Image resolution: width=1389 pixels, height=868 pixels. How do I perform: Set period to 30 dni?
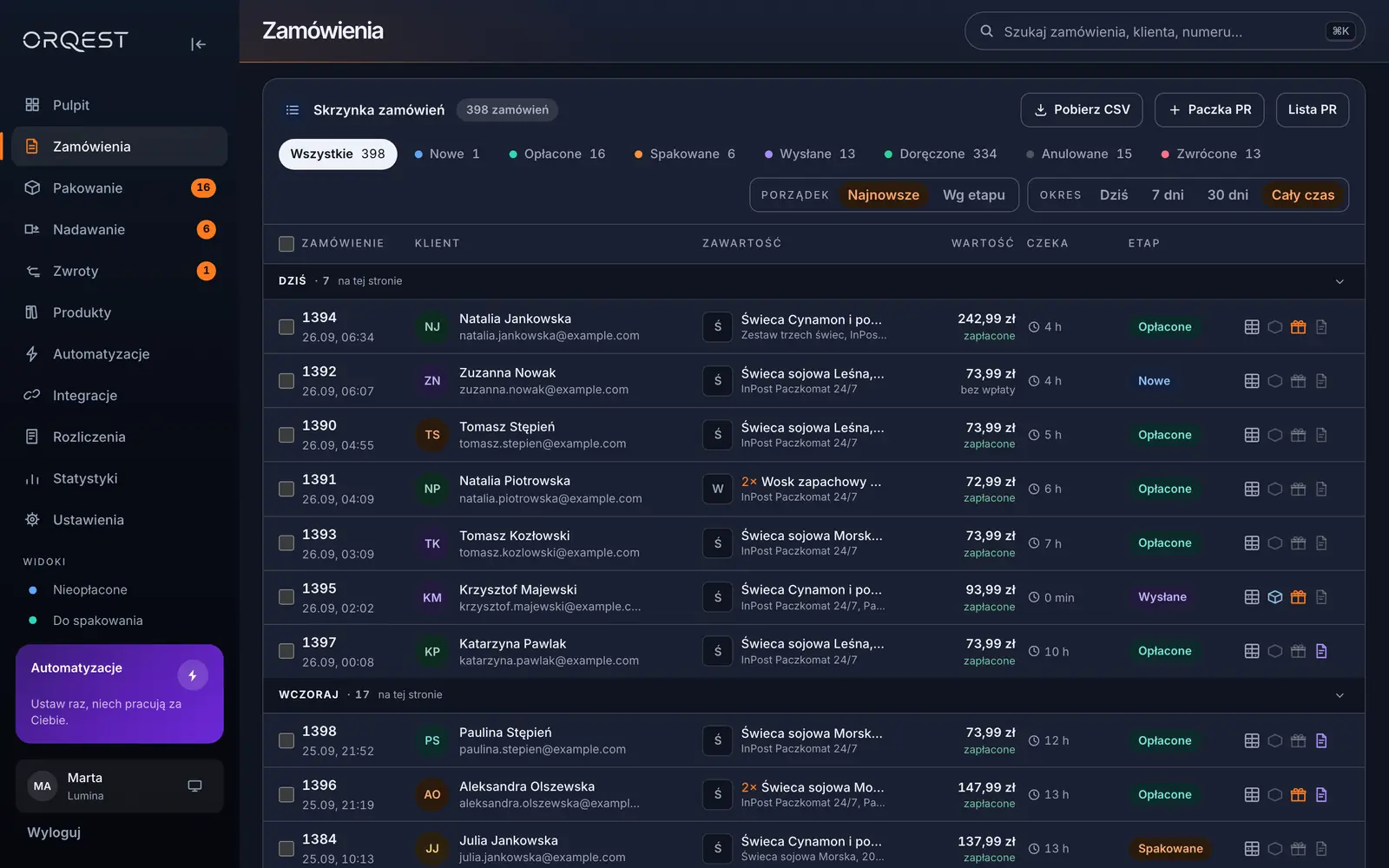1228,195
